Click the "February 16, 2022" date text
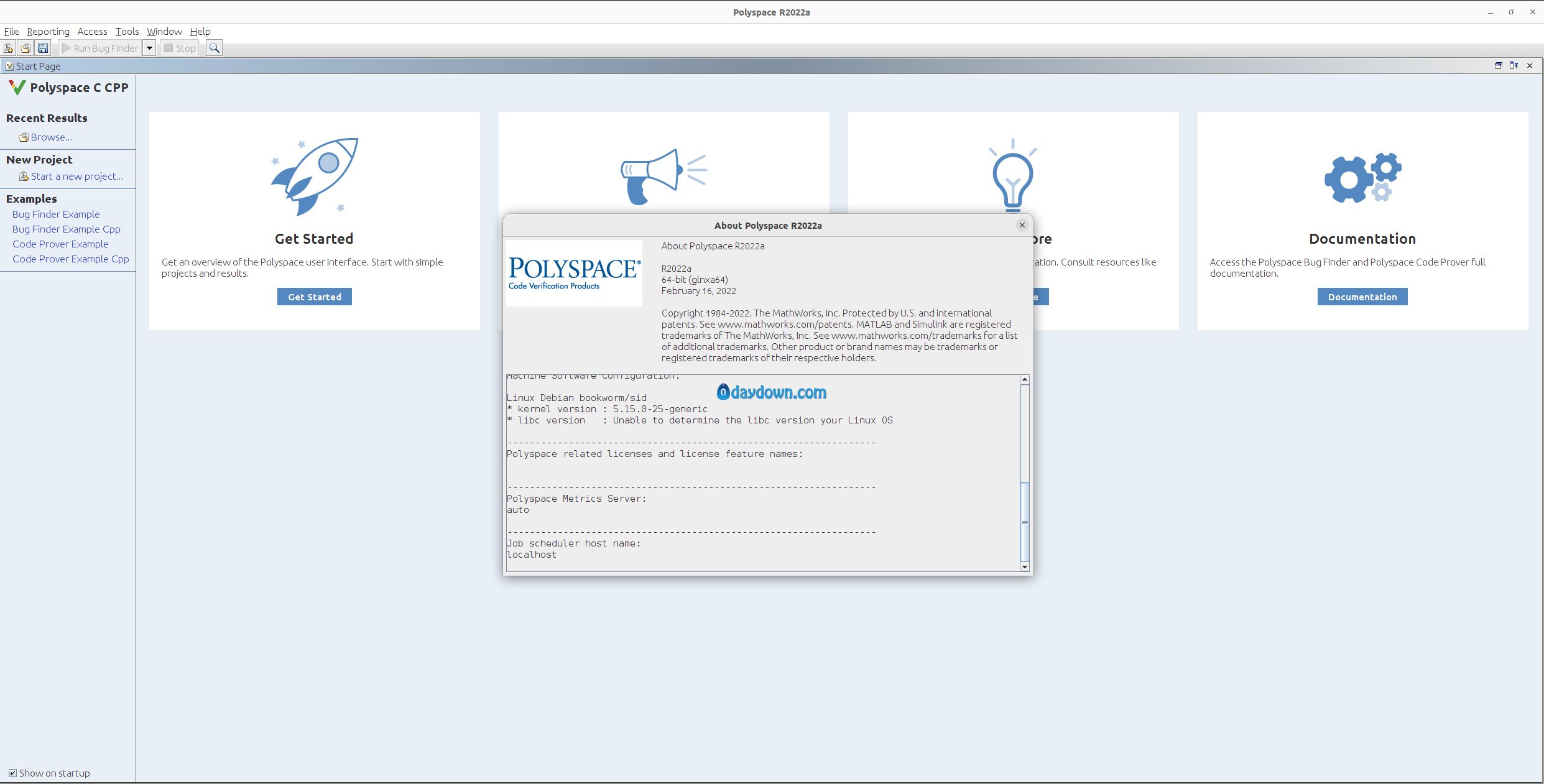The height and width of the screenshot is (784, 1544). click(x=698, y=291)
